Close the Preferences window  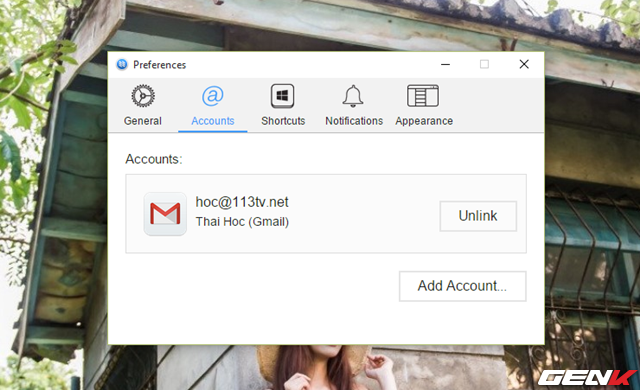click(524, 64)
